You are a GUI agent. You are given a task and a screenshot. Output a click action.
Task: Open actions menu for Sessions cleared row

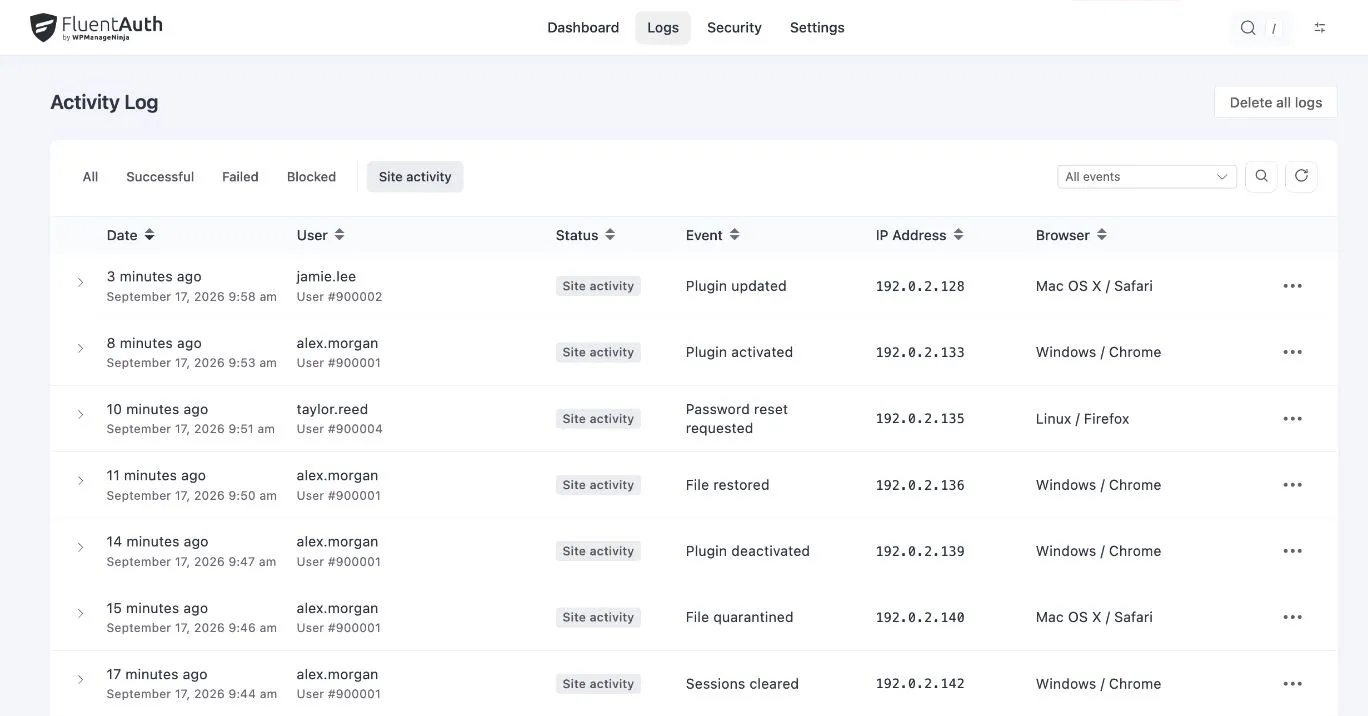coord(1292,684)
